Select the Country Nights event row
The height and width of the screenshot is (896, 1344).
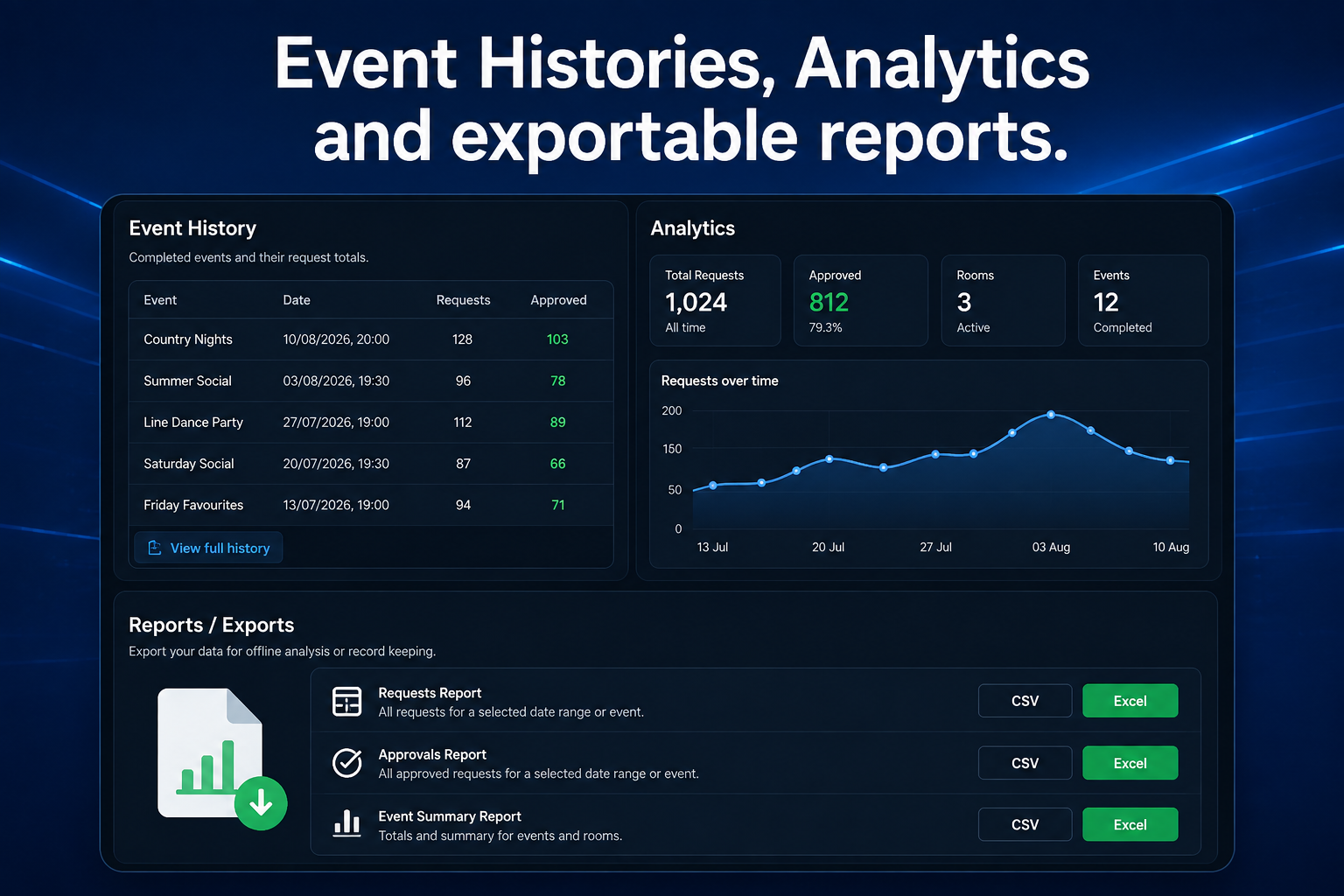tap(371, 339)
